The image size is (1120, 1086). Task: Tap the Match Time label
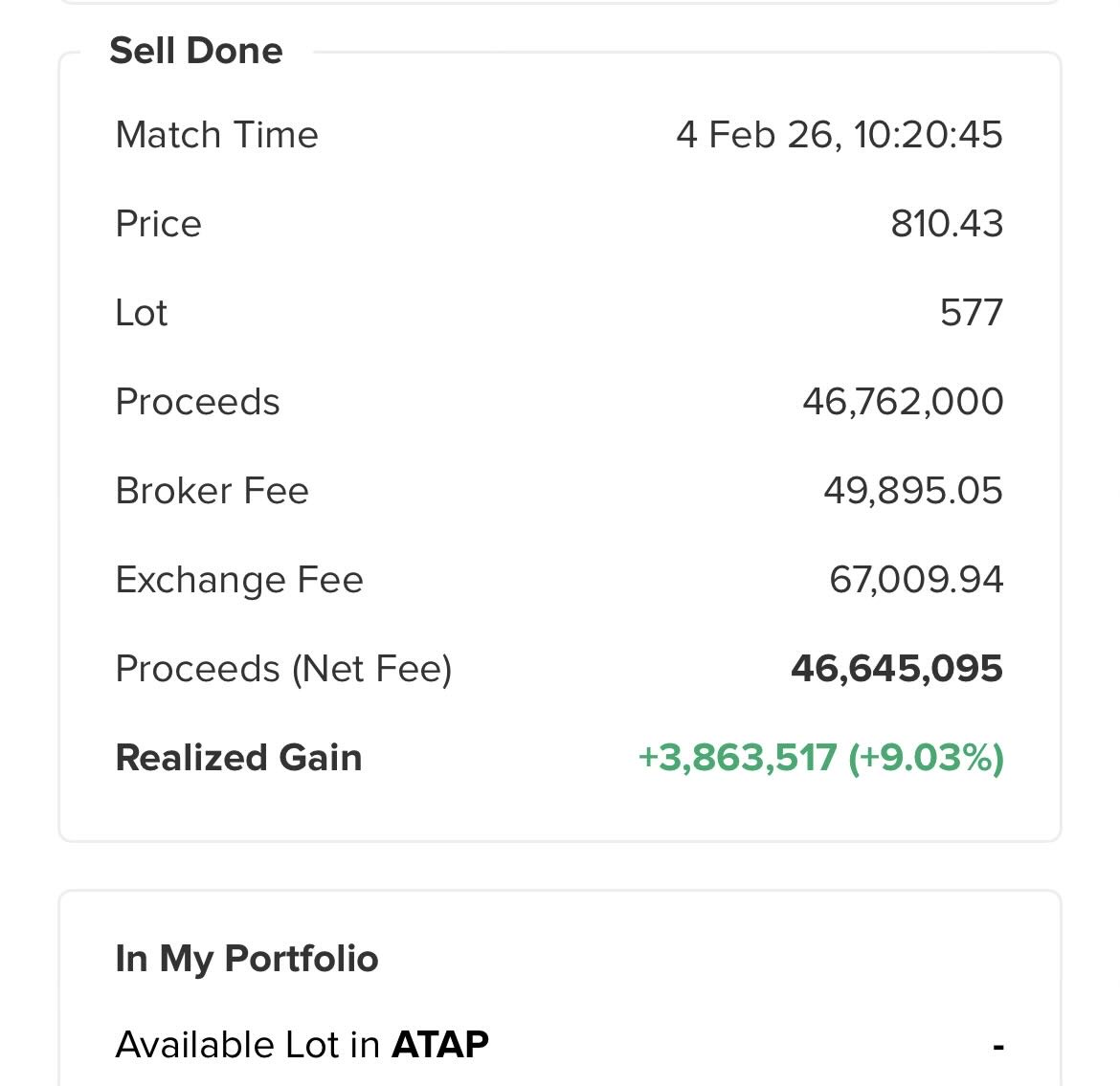tap(216, 135)
